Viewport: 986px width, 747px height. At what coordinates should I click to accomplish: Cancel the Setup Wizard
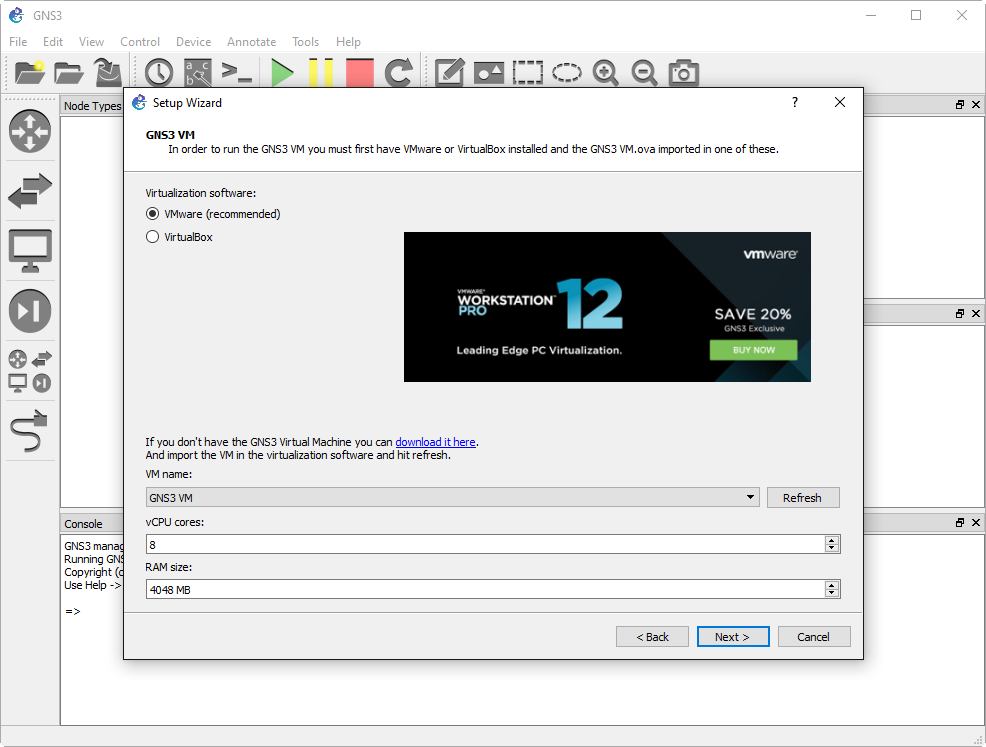coord(814,636)
